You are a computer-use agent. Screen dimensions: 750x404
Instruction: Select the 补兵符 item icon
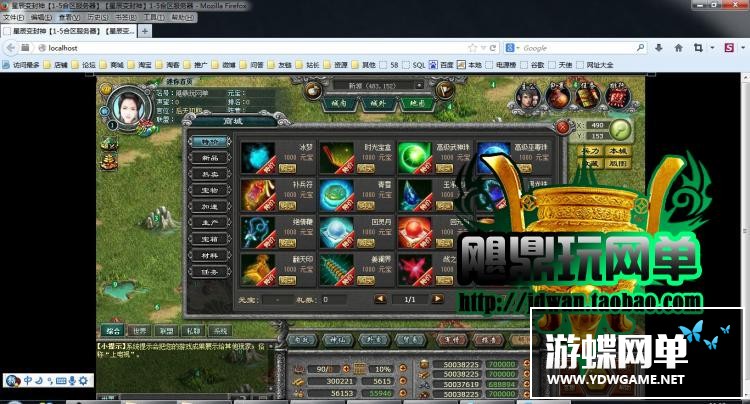(258, 195)
